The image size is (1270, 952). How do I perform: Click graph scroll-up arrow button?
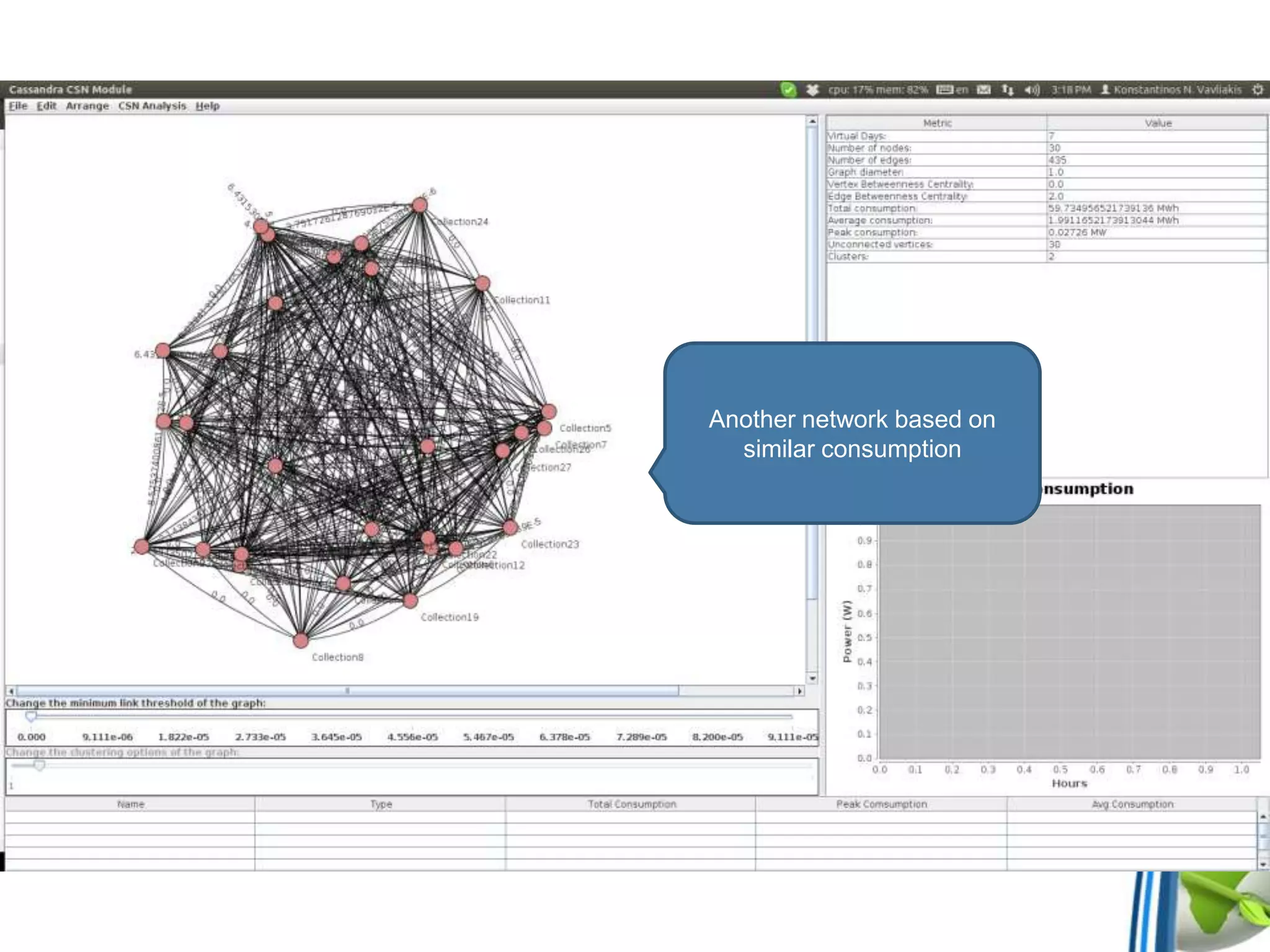(x=812, y=121)
